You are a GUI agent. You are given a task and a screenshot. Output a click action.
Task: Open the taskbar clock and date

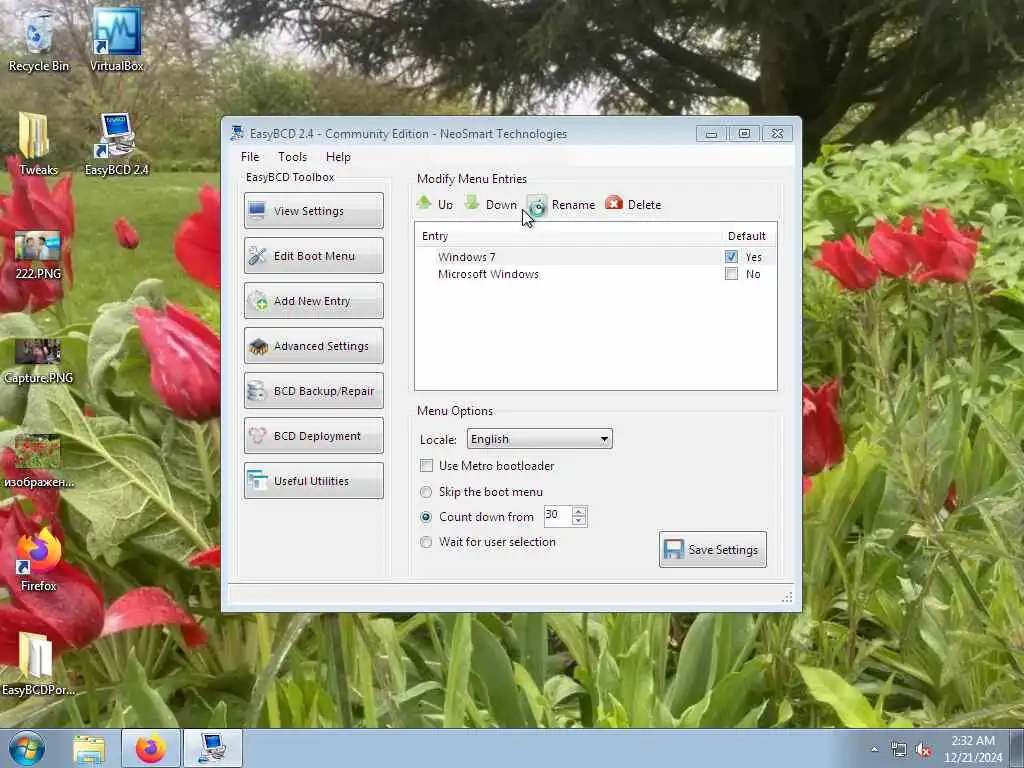973,749
